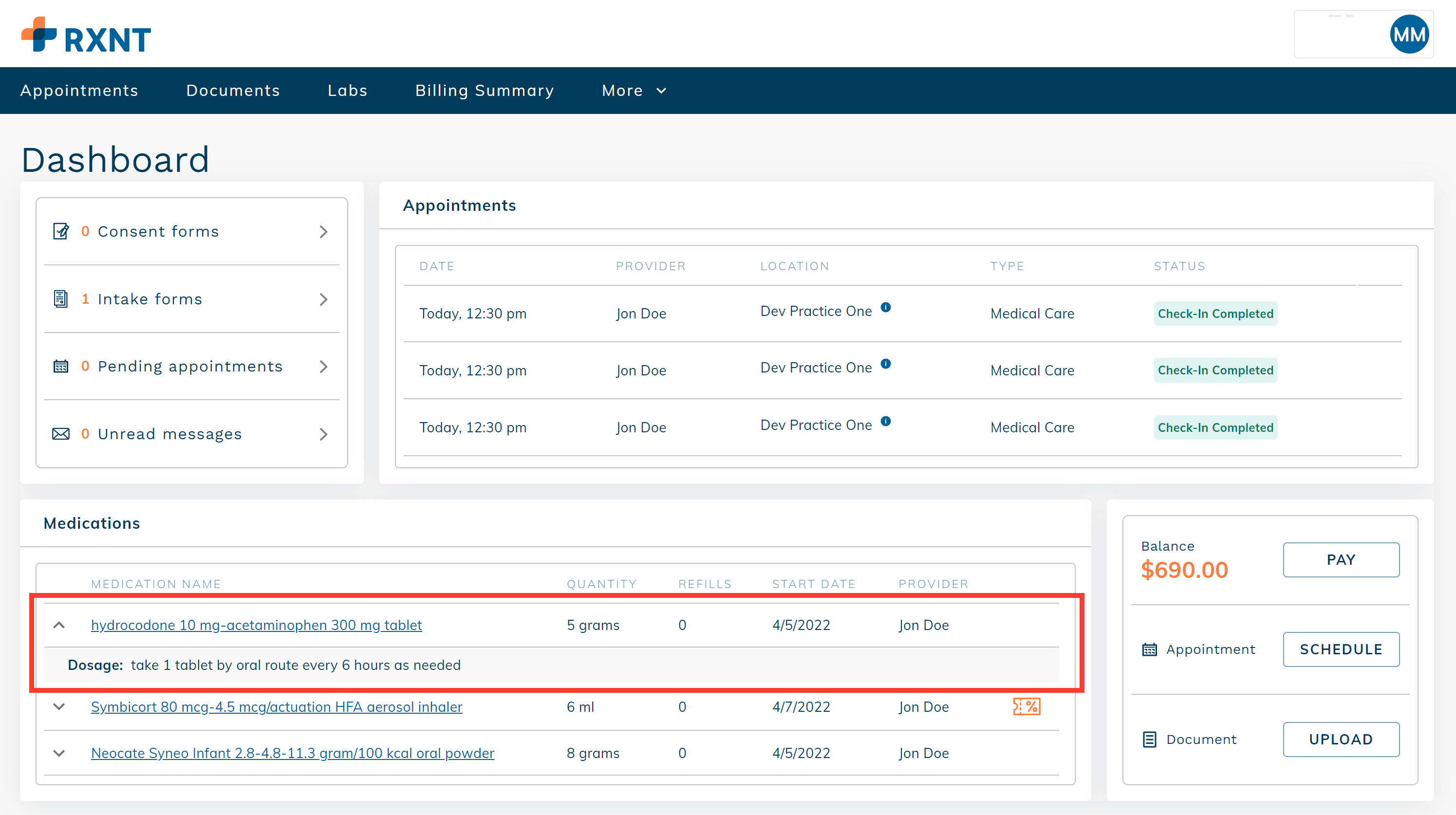Select the Pending appointments label
Screen dimensions: 1456x815
(190, 367)
